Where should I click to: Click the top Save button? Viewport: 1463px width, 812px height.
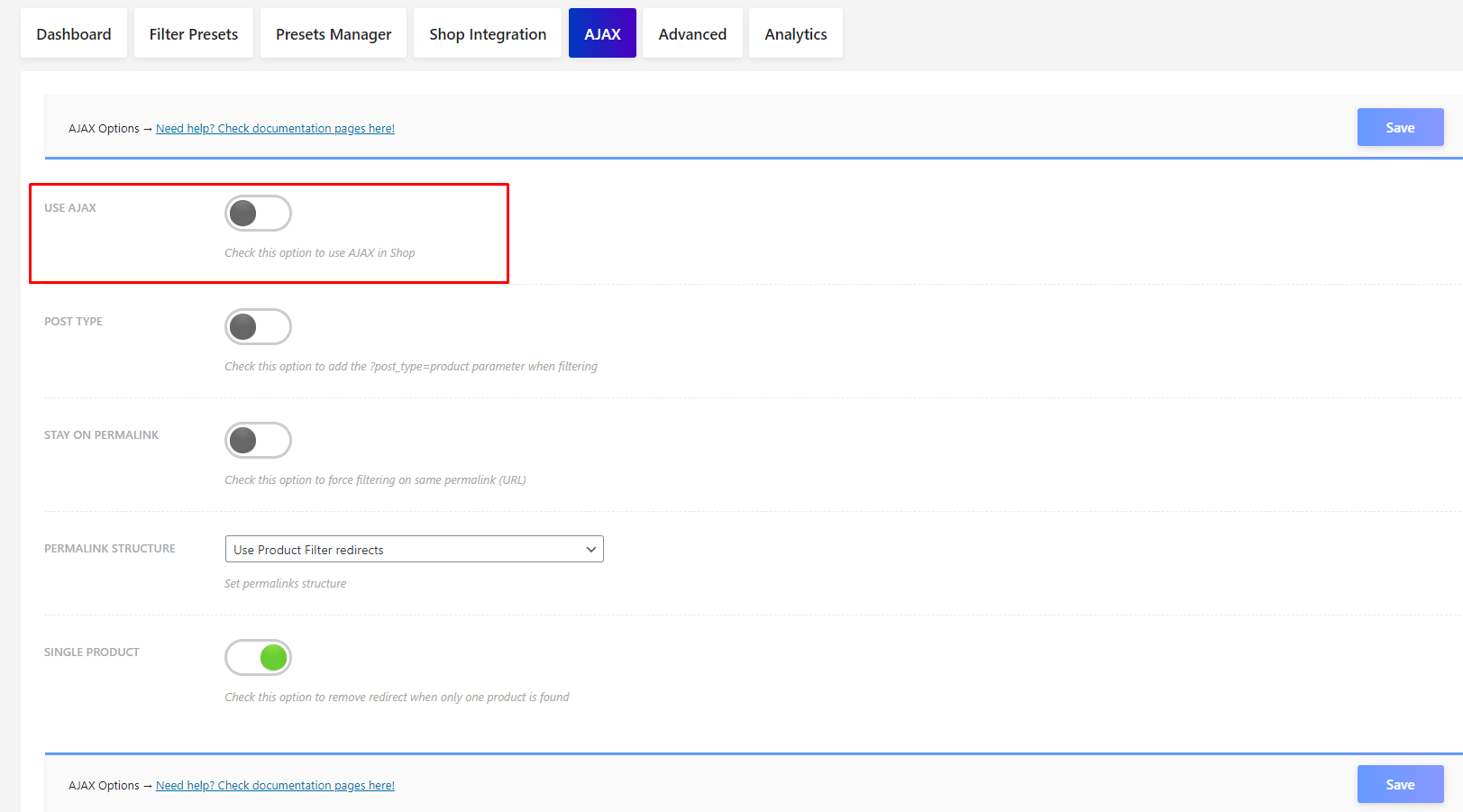pos(1400,128)
